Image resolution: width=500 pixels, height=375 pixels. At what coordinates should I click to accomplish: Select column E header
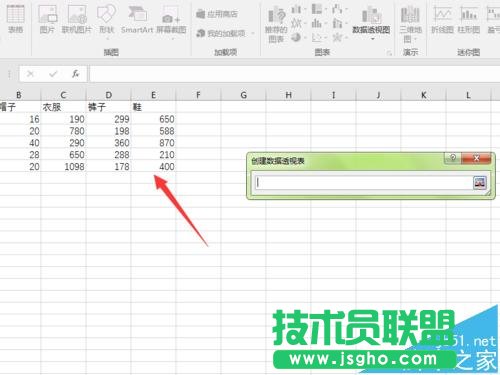click(153, 95)
